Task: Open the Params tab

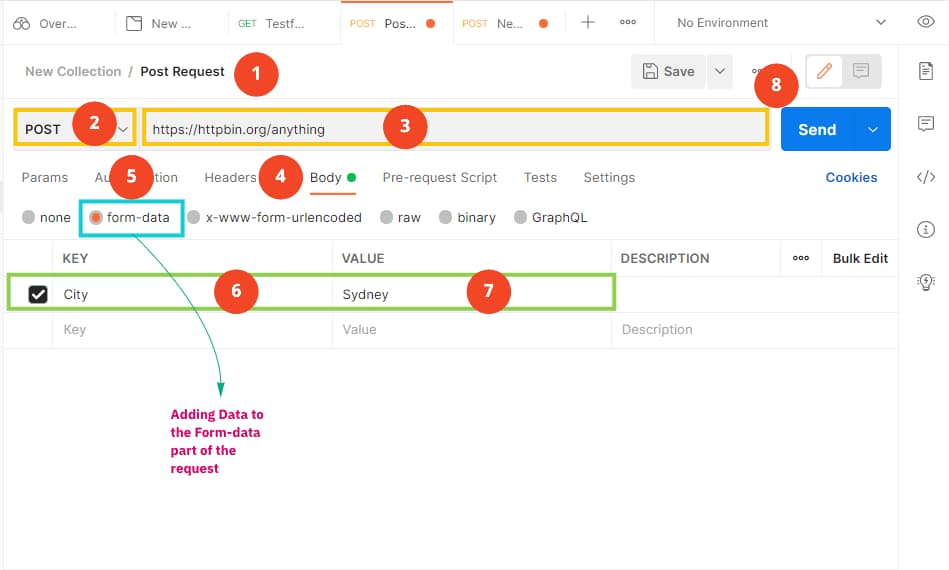Action: point(45,177)
